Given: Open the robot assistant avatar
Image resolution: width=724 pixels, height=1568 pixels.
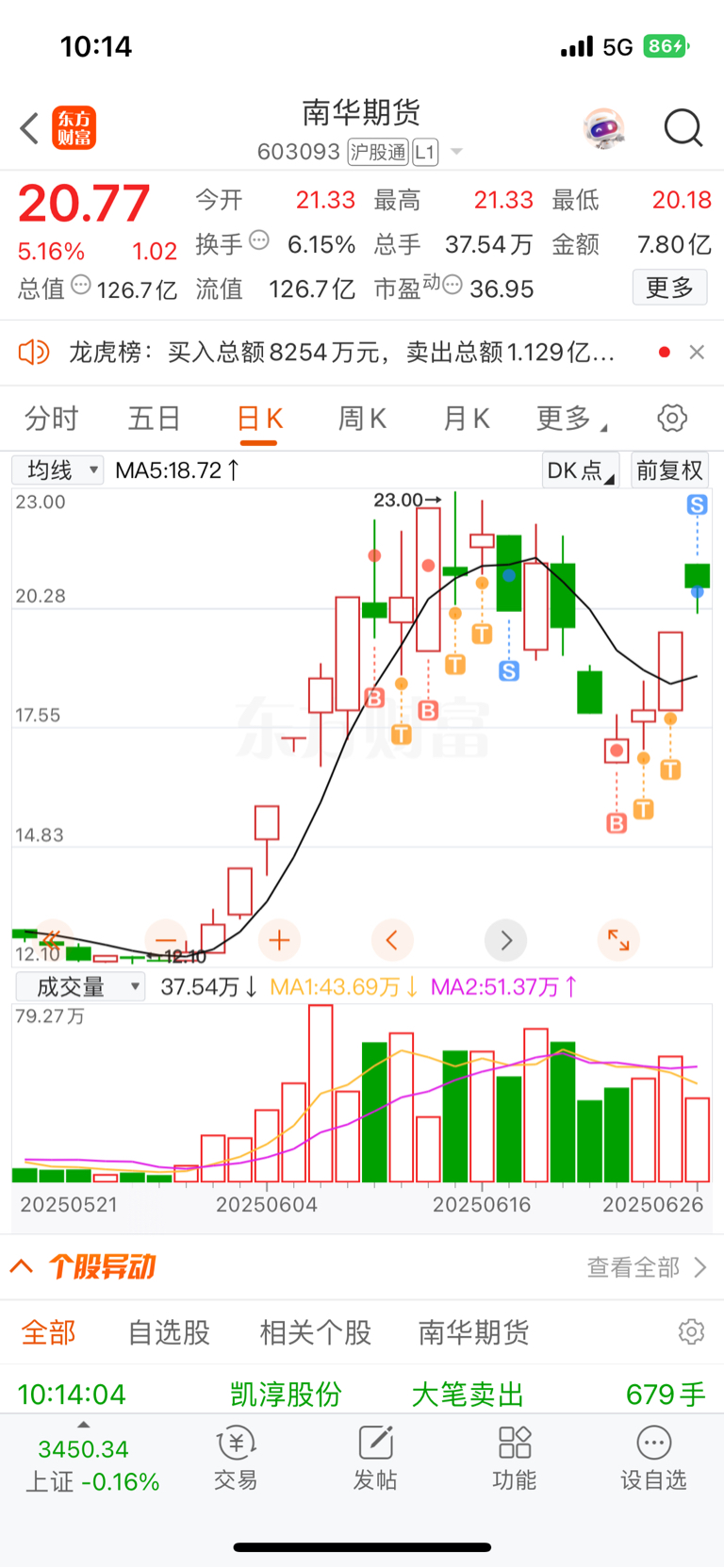Looking at the screenshot, I should point(603,128).
